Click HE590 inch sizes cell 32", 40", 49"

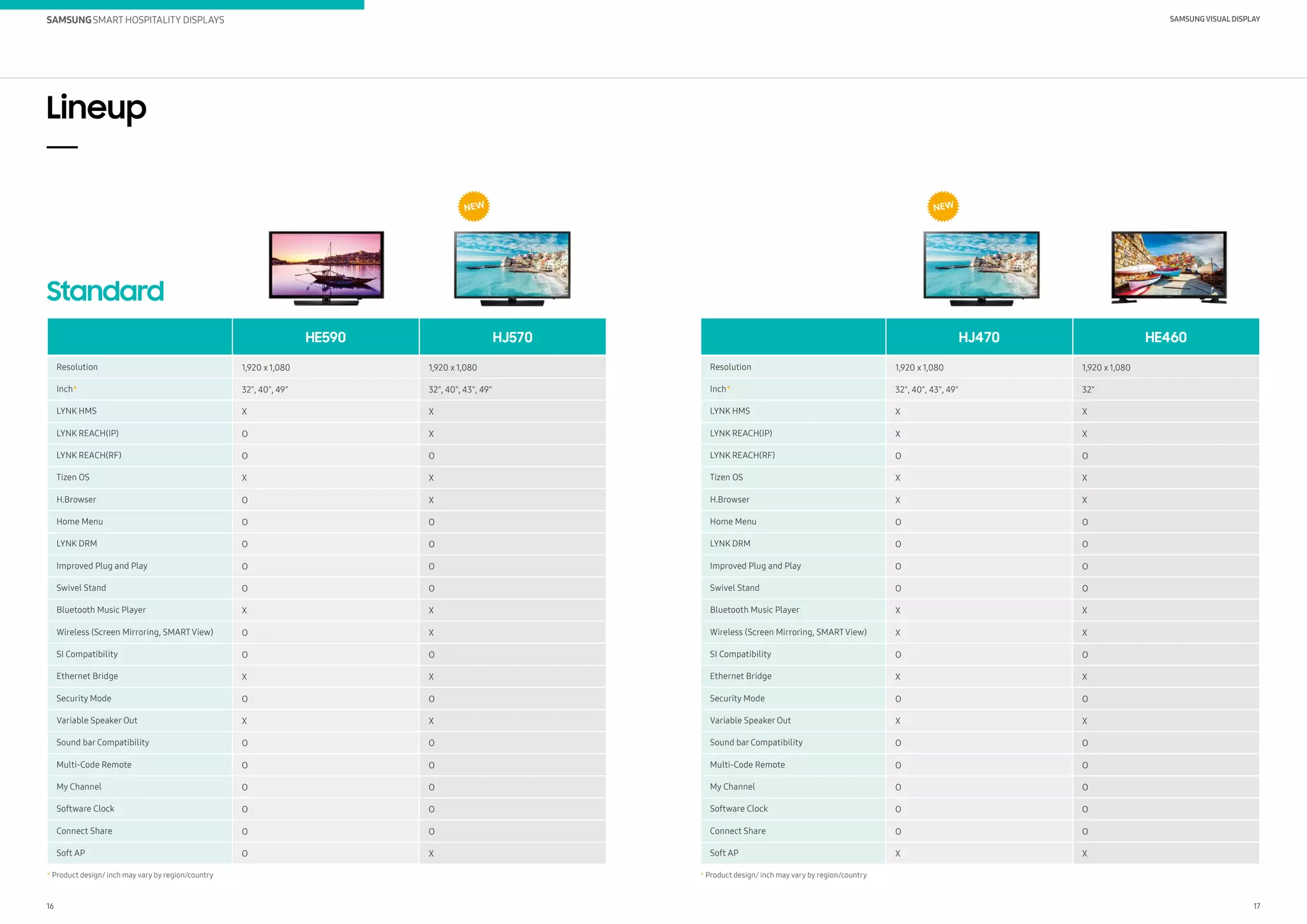click(264, 389)
